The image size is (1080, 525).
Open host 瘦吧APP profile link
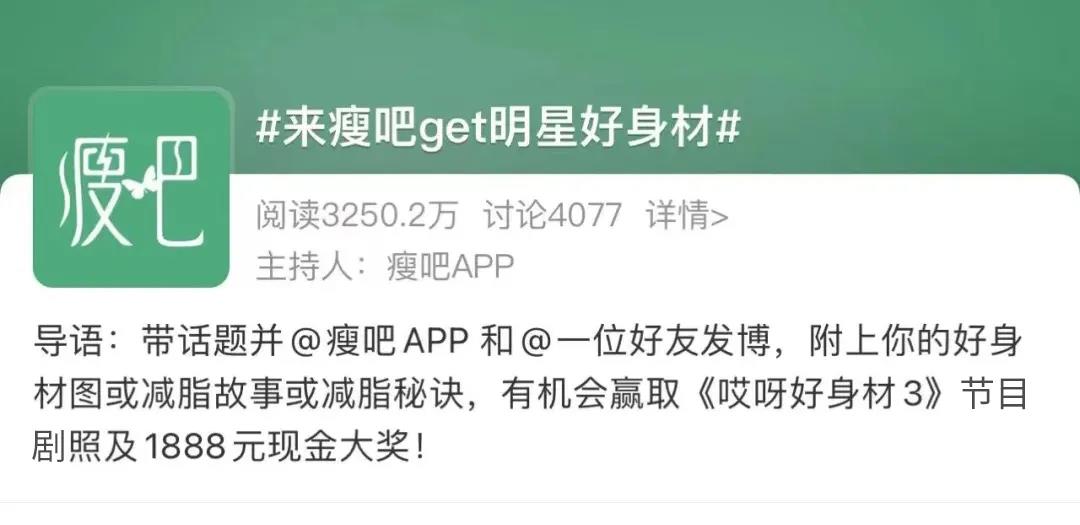[x=450, y=267]
